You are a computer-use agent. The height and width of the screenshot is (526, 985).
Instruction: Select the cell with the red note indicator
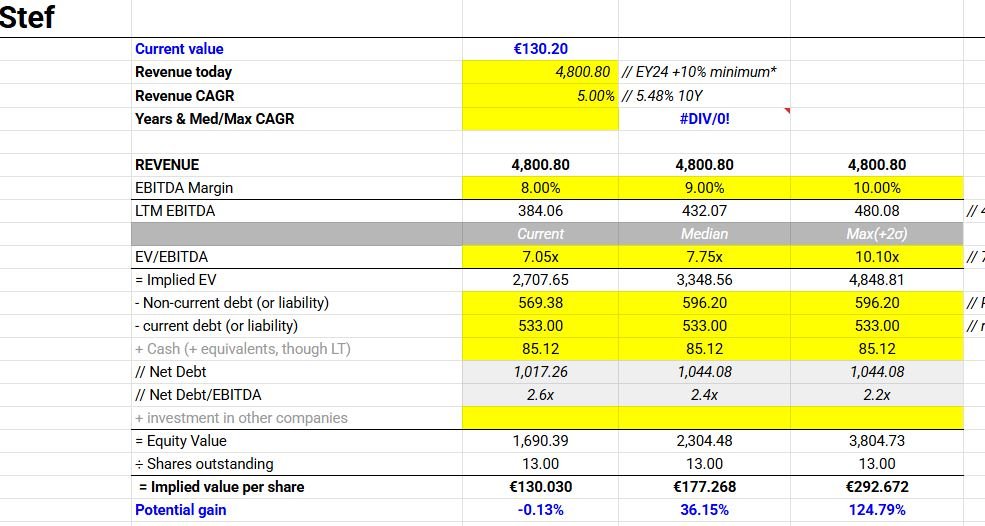(x=876, y=118)
